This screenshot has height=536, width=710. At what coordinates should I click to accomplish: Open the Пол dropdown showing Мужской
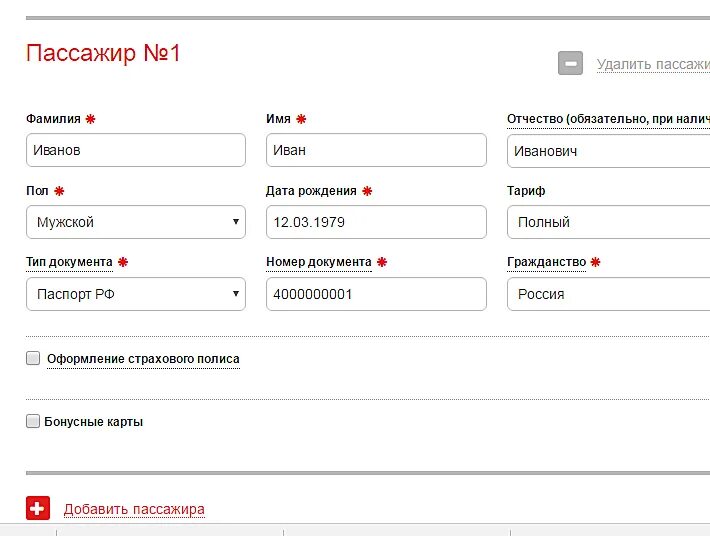136,222
